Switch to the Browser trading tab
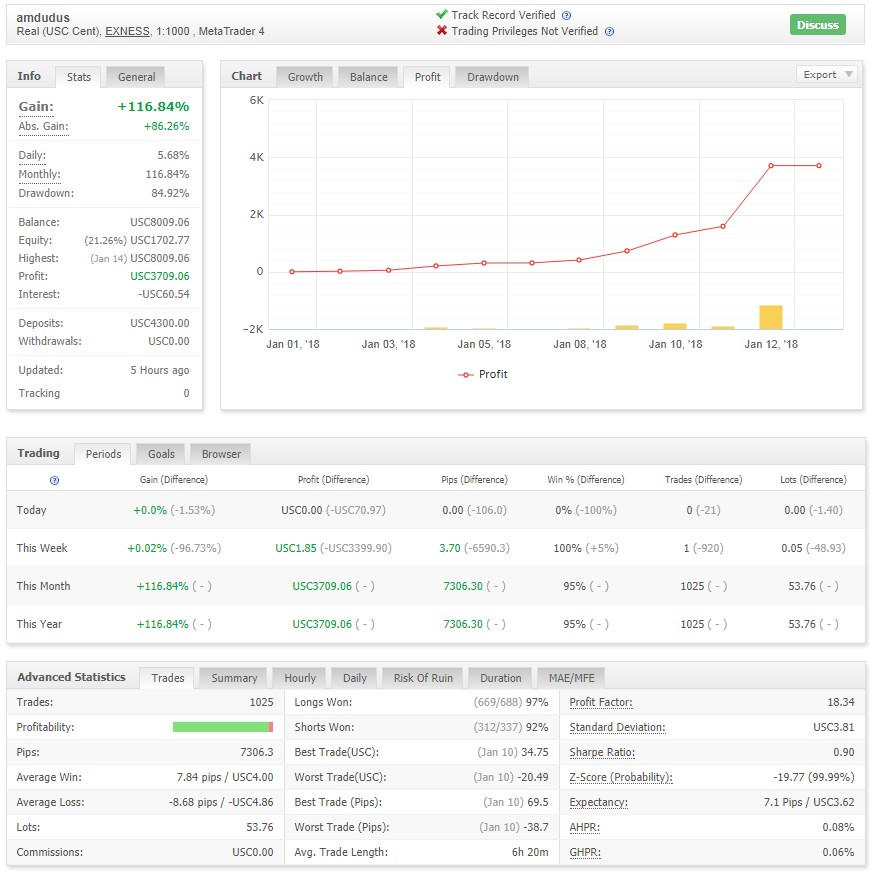Image resolution: width=870 pixels, height=877 pixels. (221, 454)
